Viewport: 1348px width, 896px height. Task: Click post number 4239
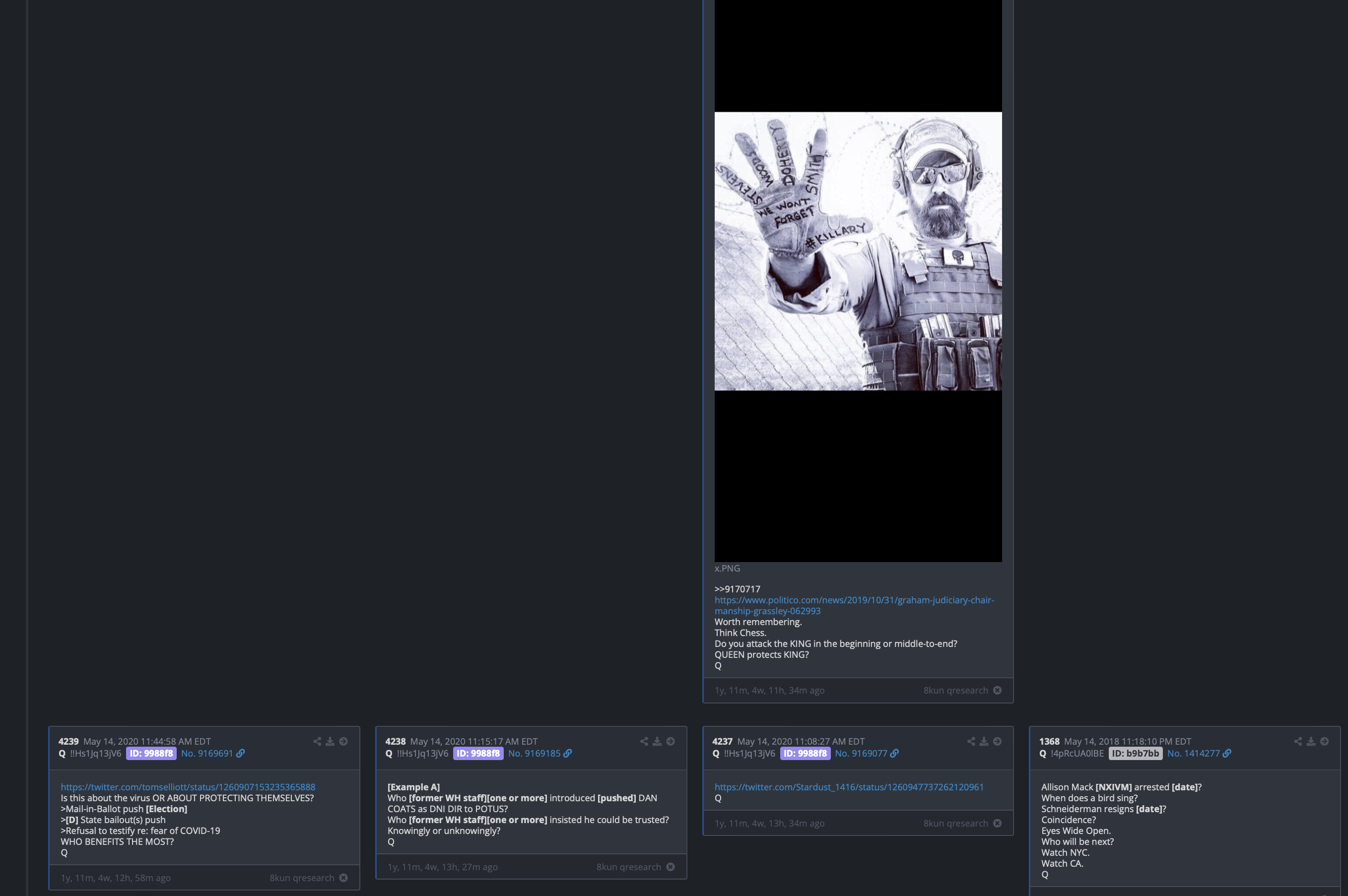click(68, 741)
